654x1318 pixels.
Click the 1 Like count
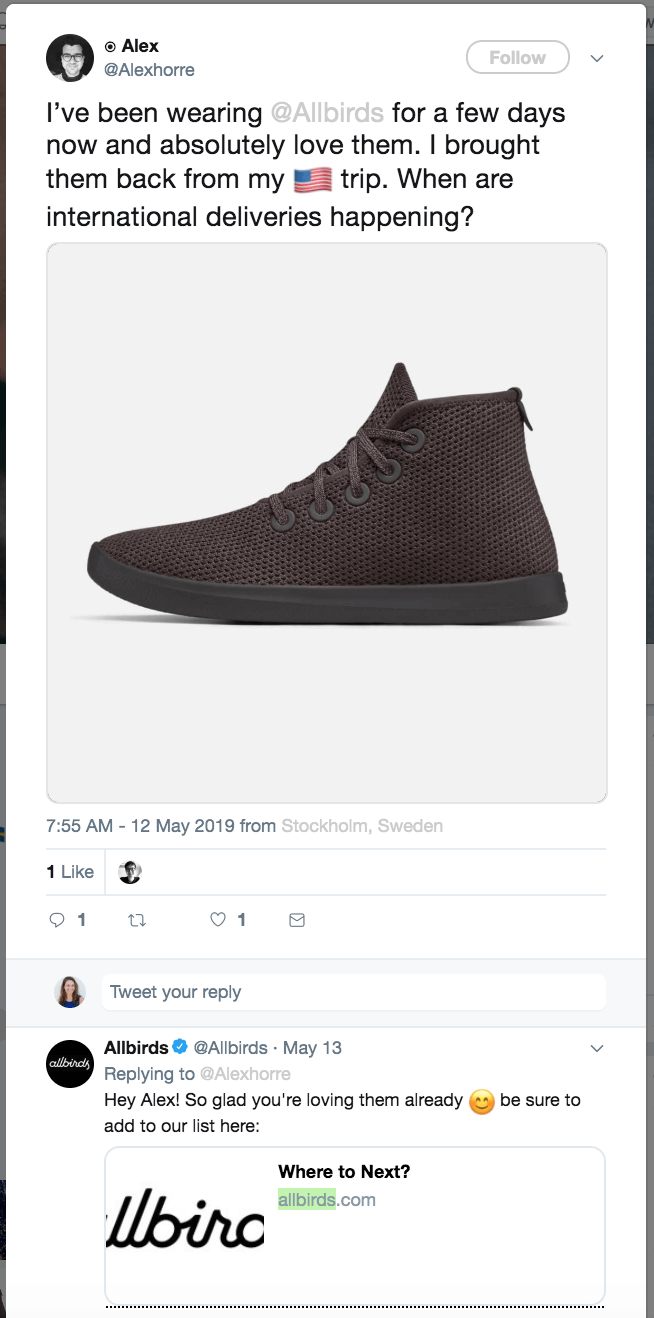point(70,872)
